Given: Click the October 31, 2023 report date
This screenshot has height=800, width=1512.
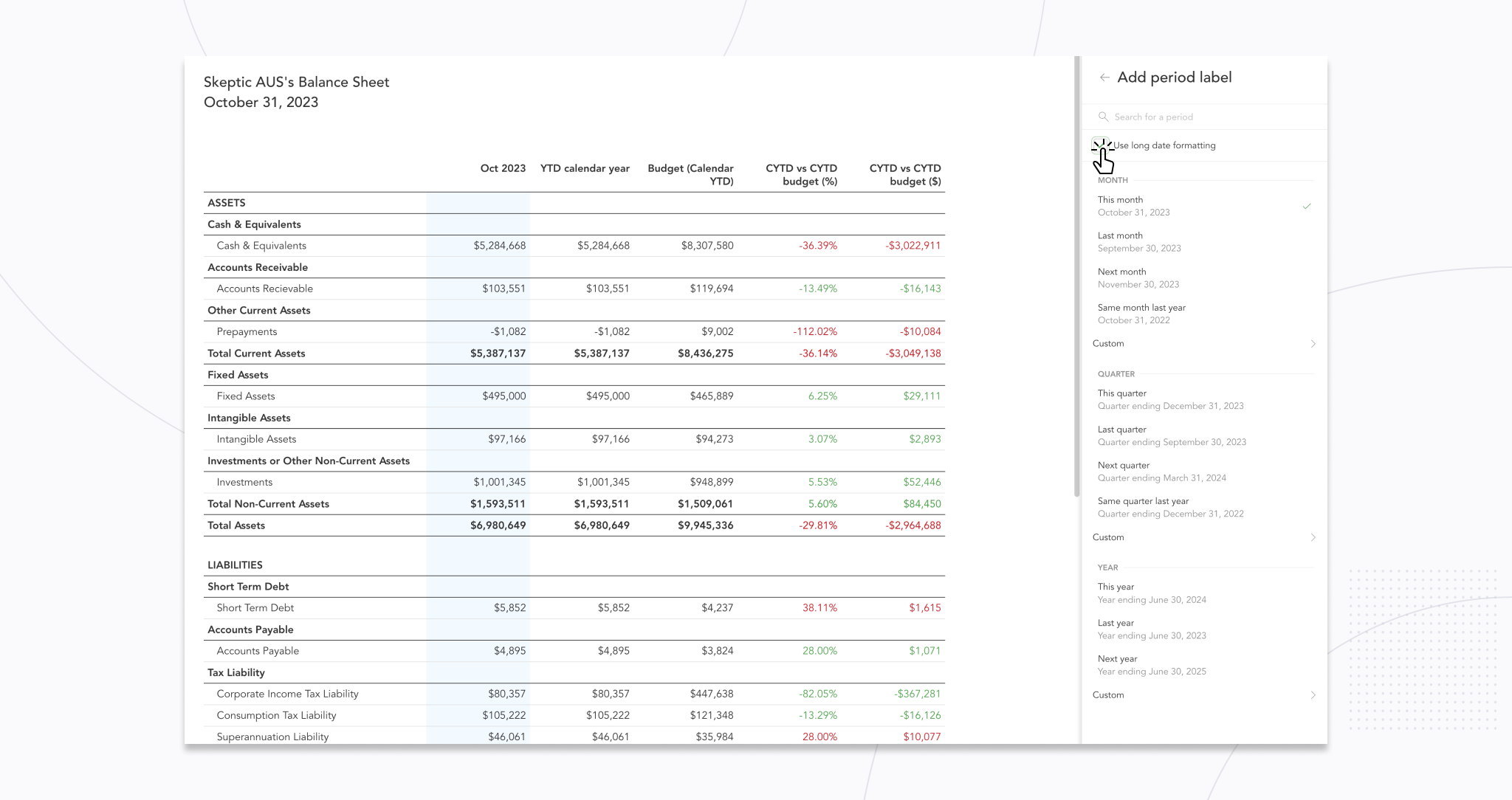Looking at the screenshot, I should (261, 103).
